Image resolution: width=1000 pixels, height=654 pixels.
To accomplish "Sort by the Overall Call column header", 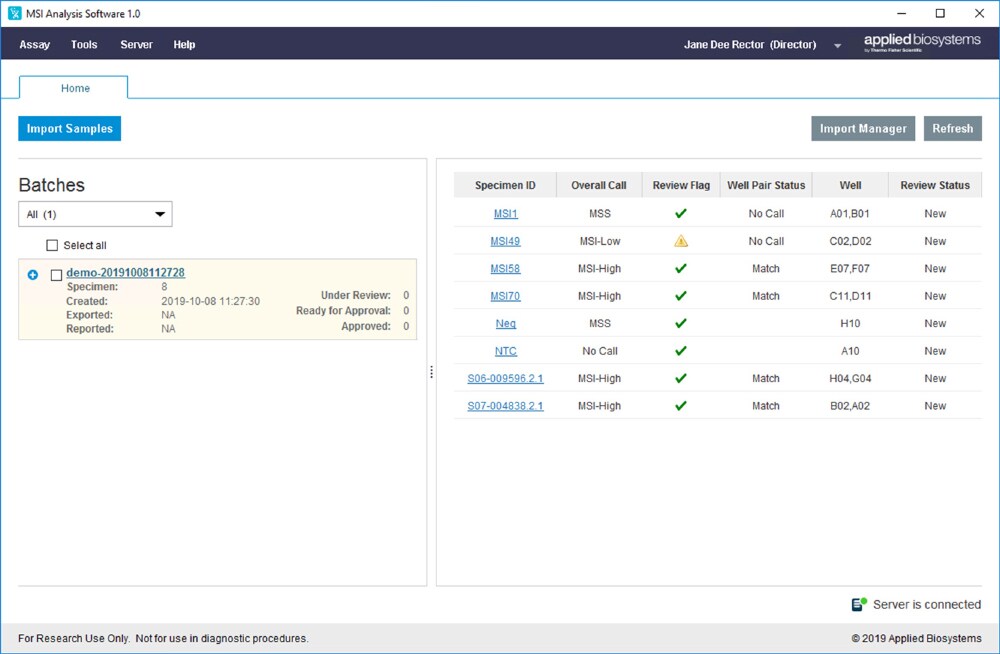I will point(598,185).
